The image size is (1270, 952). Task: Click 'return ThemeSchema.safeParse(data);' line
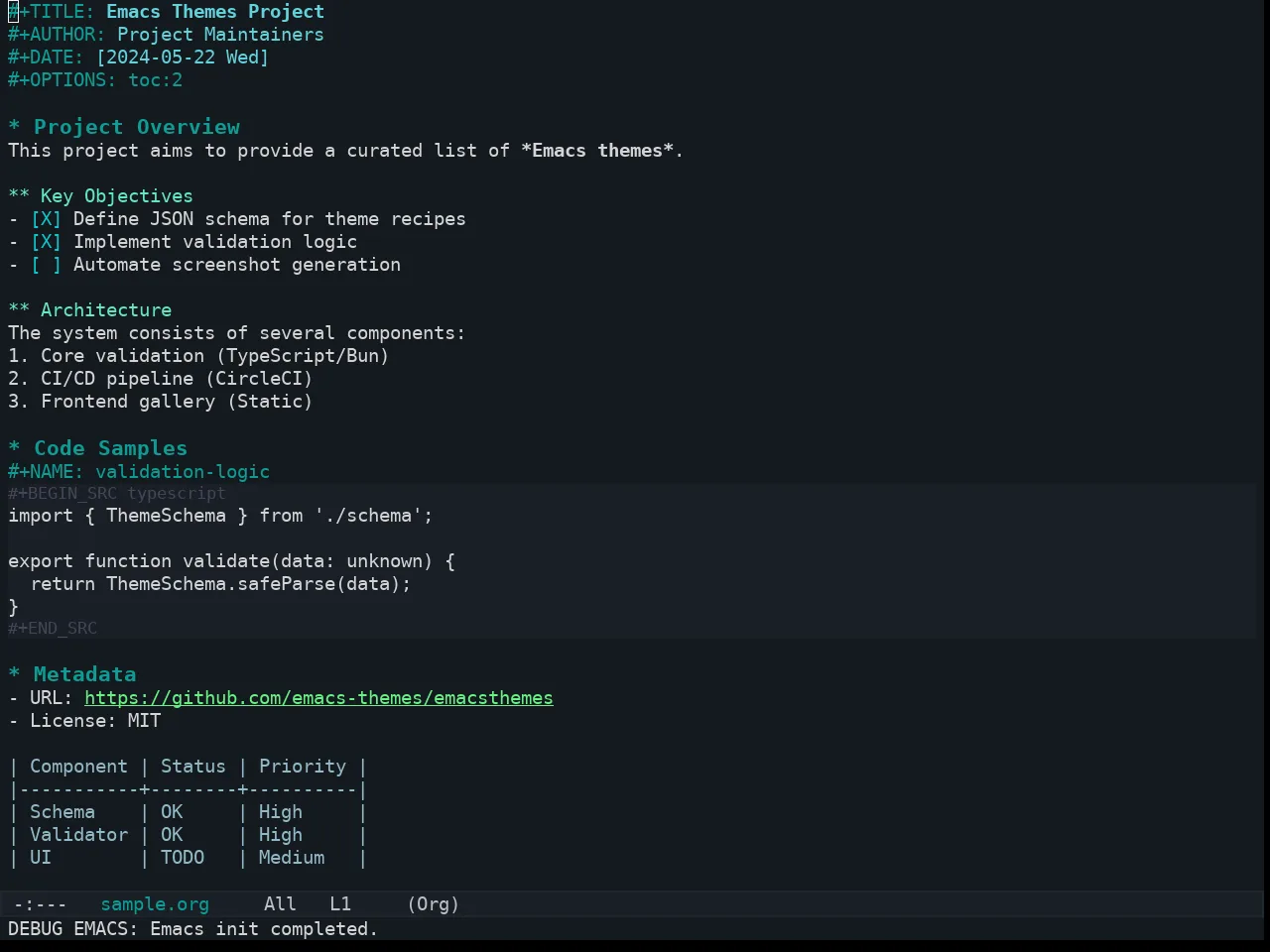(x=220, y=584)
